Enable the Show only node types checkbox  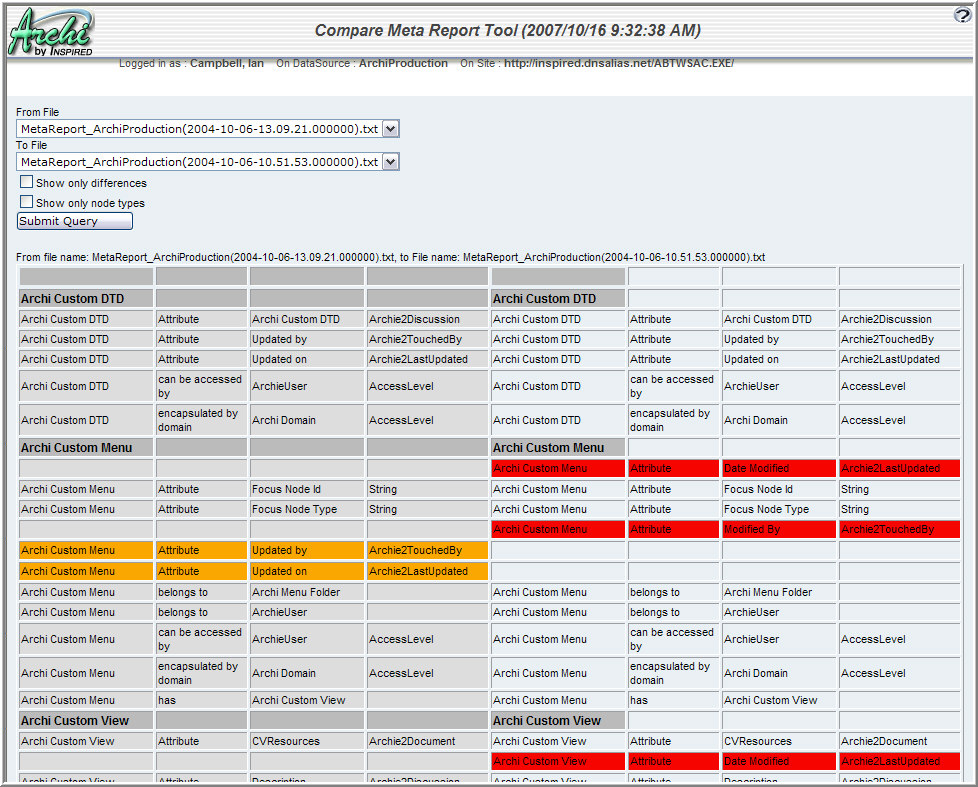[25, 200]
